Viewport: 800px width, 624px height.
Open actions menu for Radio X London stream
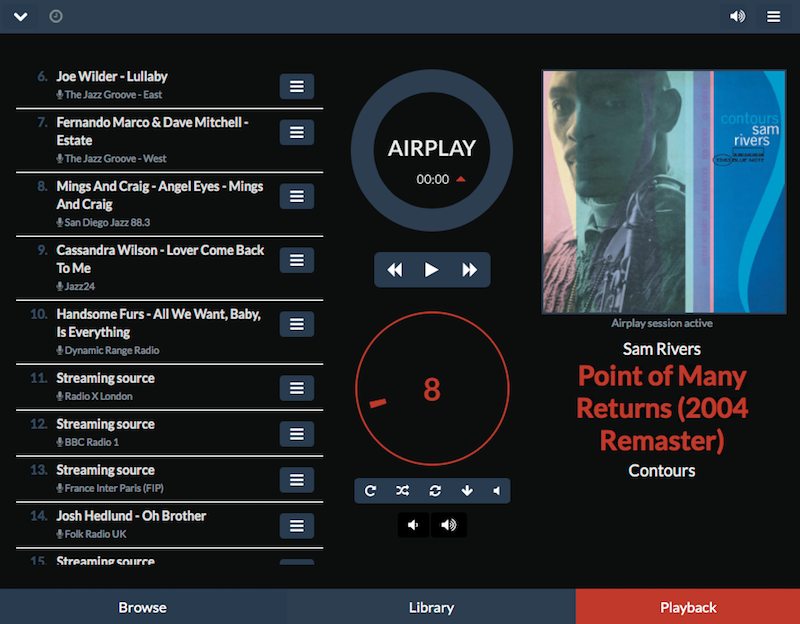pyautogui.click(x=297, y=388)
